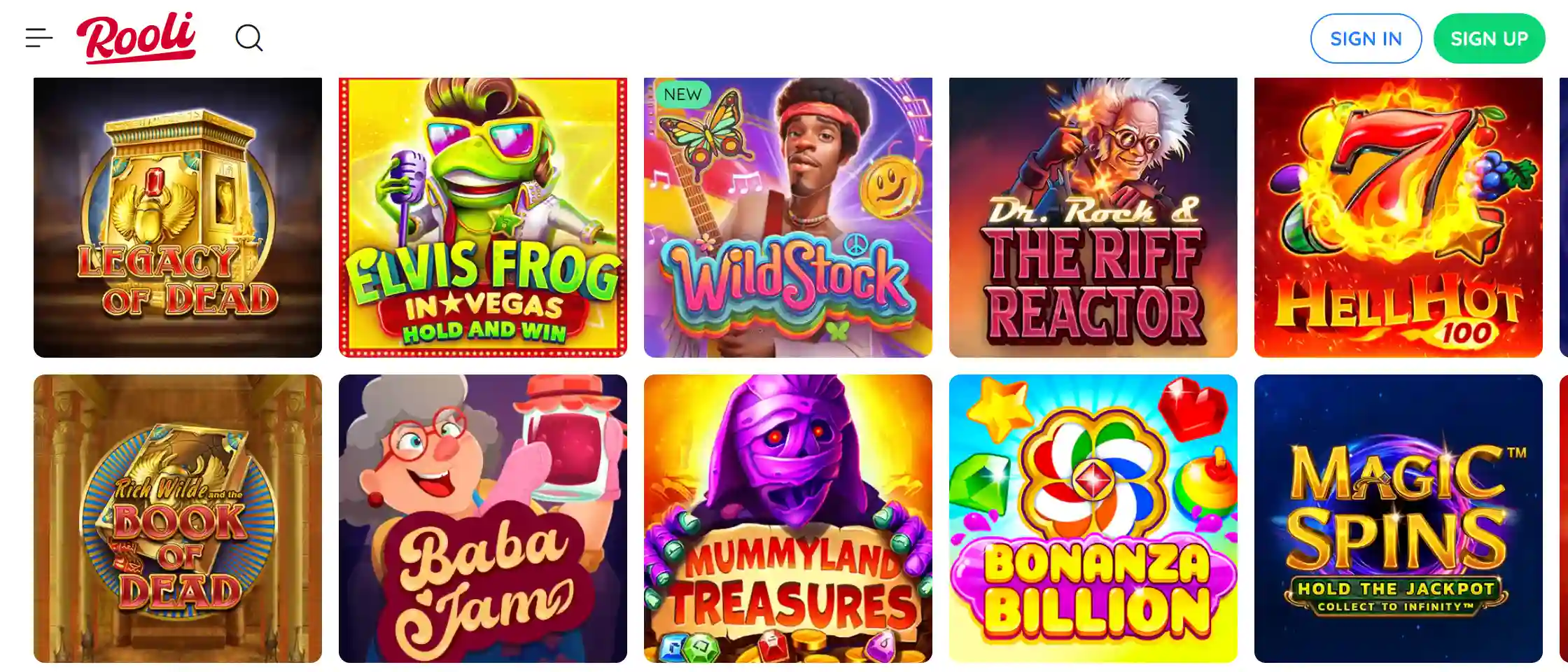Viewport: 1568px width, 672px height.
Task: Open the Magic Spins game tile
Action: click(1399, 519)
